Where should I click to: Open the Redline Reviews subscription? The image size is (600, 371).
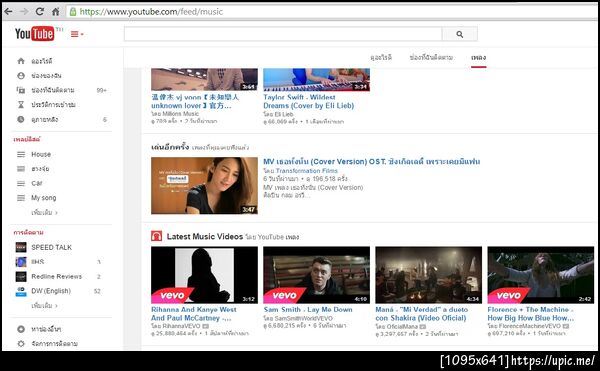coord(57,276)
